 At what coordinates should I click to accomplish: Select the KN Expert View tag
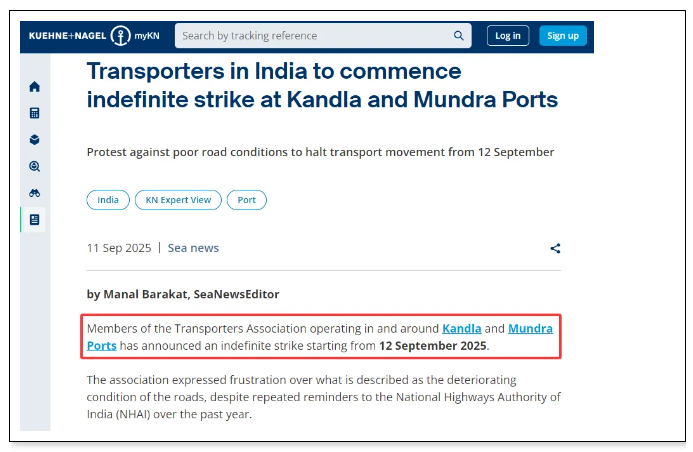tap(178, 200)
